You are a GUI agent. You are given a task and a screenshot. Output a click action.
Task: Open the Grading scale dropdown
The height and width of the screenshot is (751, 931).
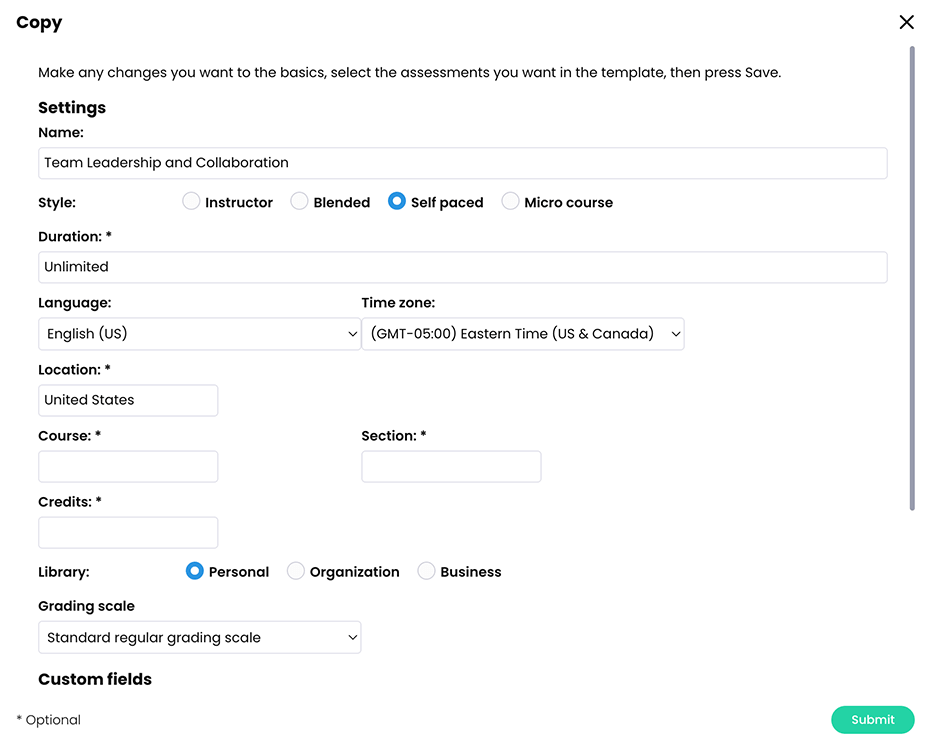click(x=199, y=638)
